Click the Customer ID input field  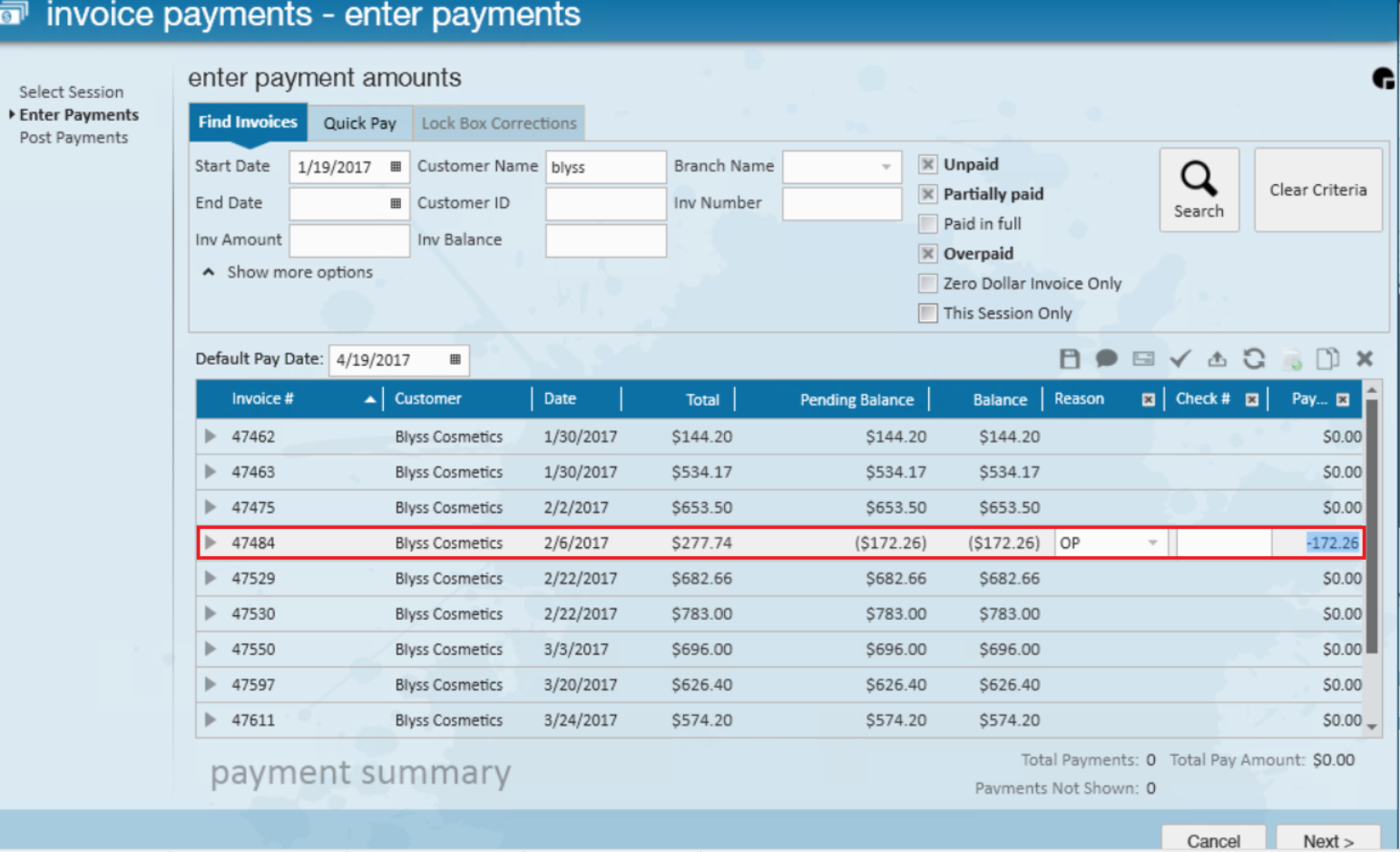[x=605, y=203]
